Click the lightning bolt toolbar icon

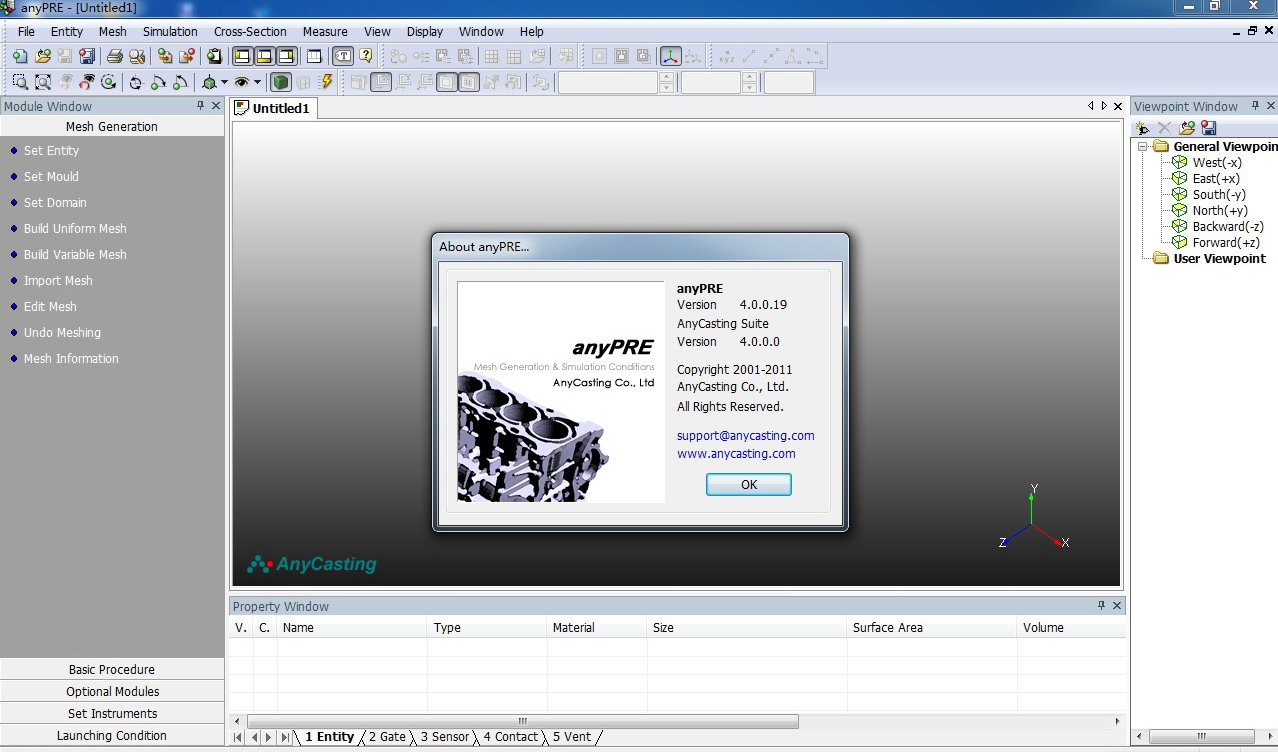click(x=326, y=83)
